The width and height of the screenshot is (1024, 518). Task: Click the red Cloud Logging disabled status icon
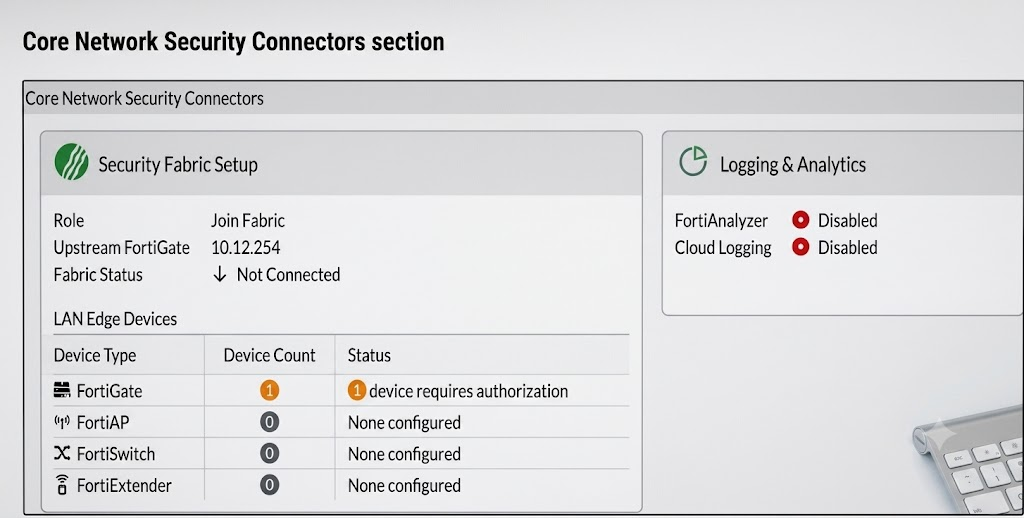pos(801,247)
